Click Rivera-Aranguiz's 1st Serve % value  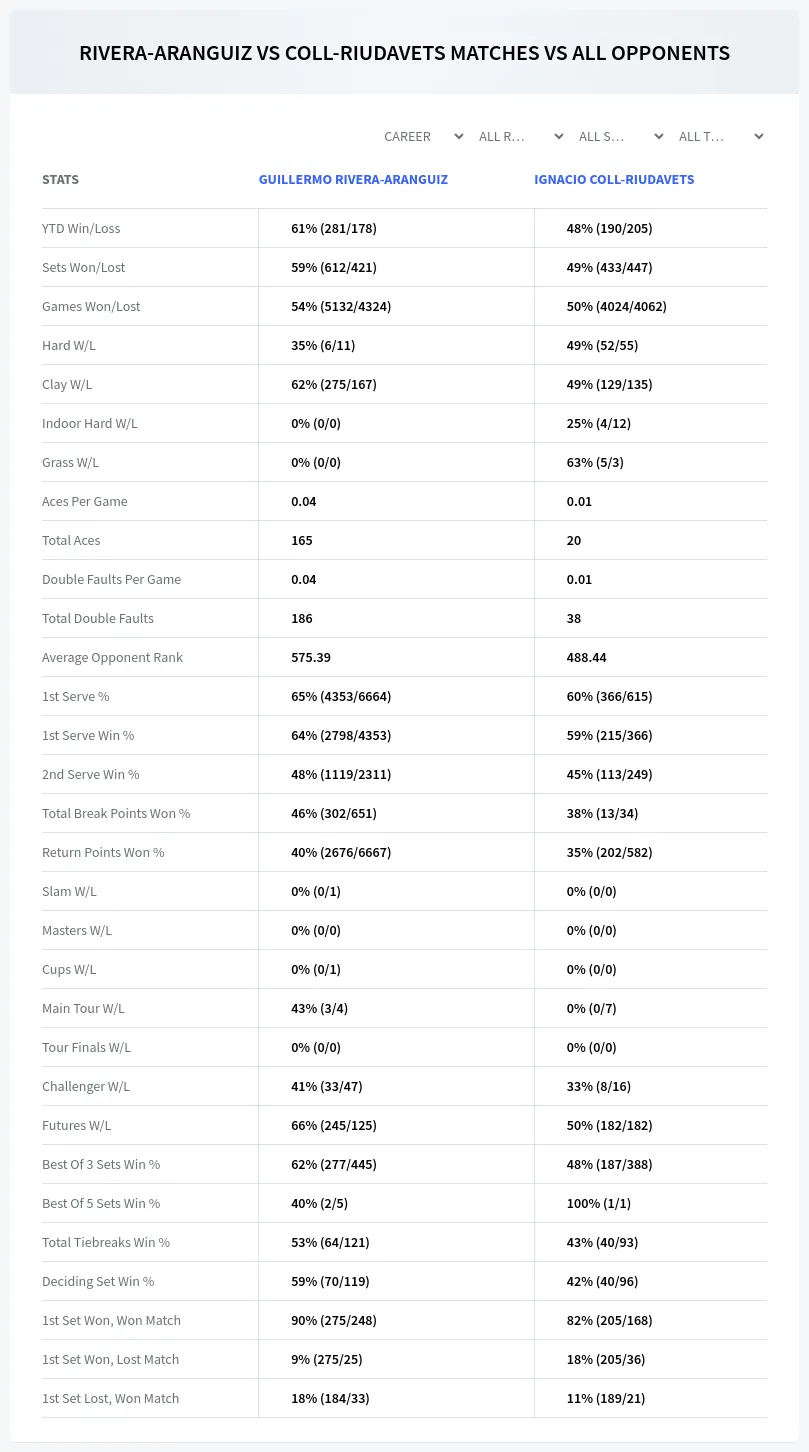pos(341,696)
